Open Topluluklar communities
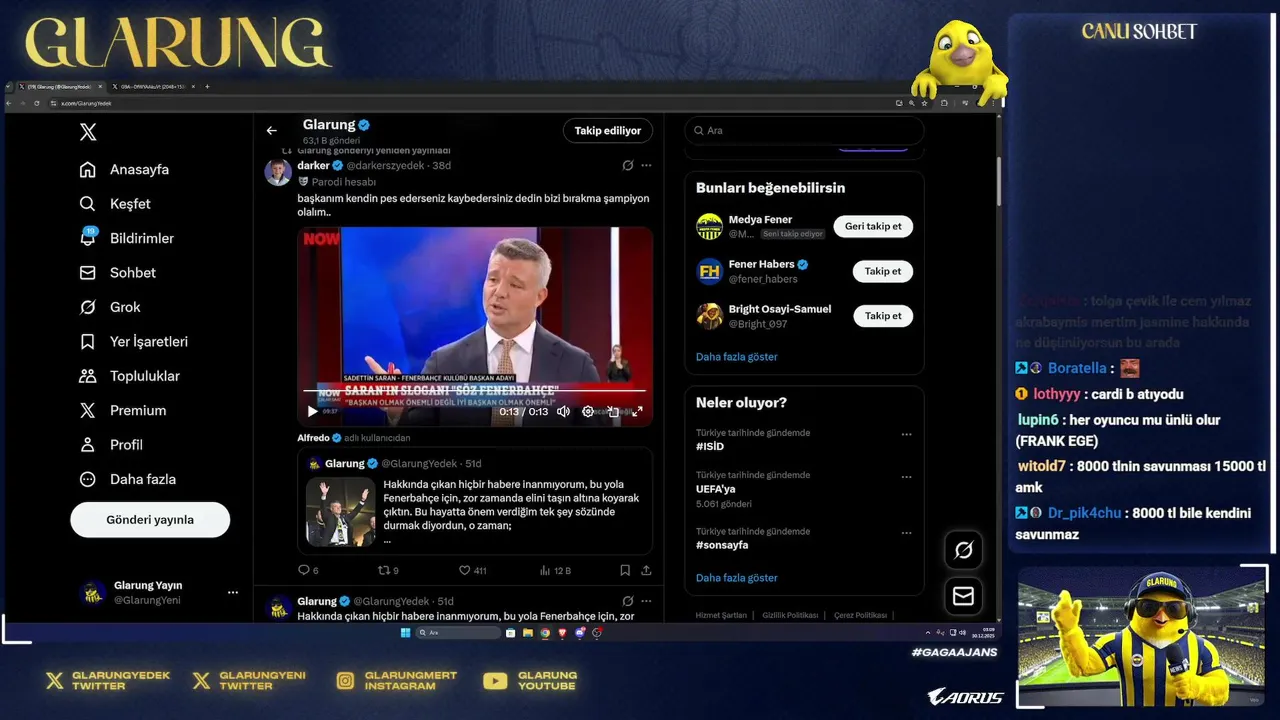1280x720 pixels. click(129, 376)
